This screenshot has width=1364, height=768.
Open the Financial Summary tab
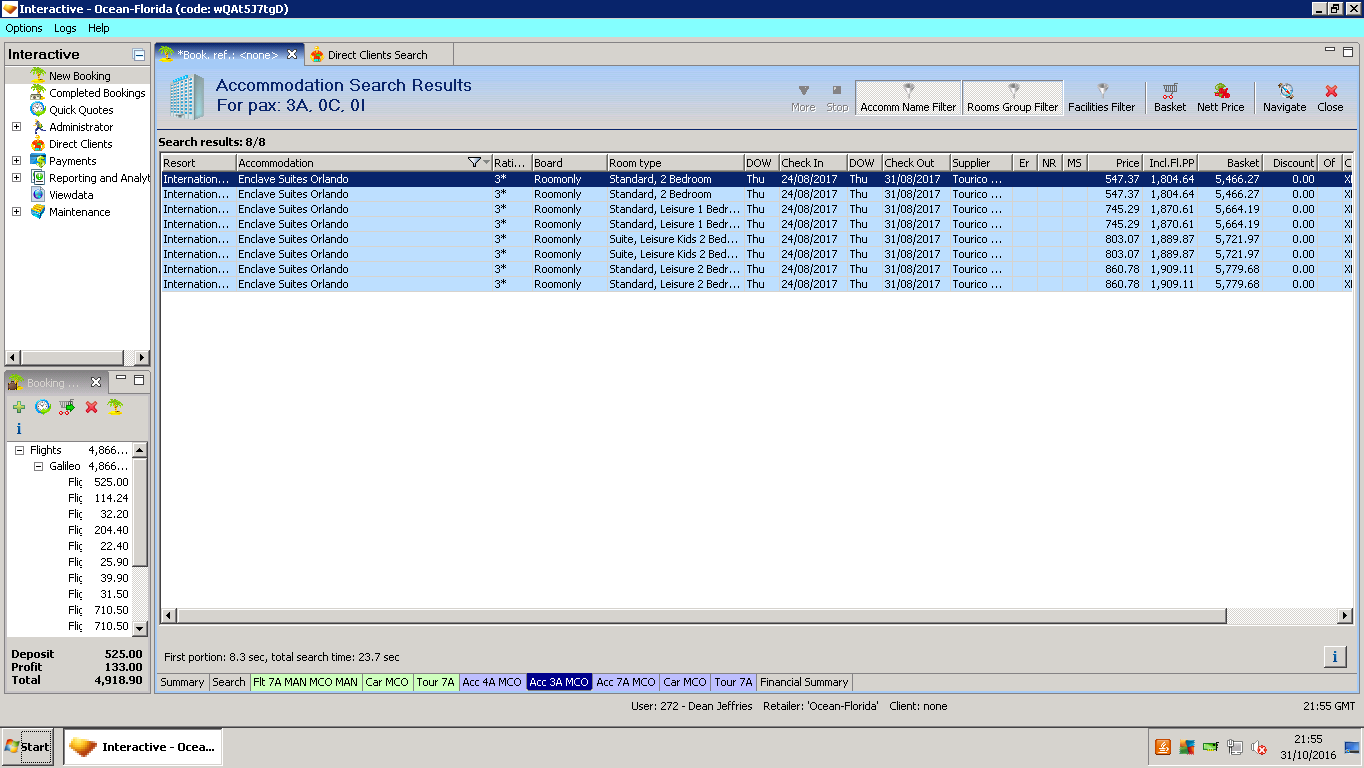pos(804,682)
